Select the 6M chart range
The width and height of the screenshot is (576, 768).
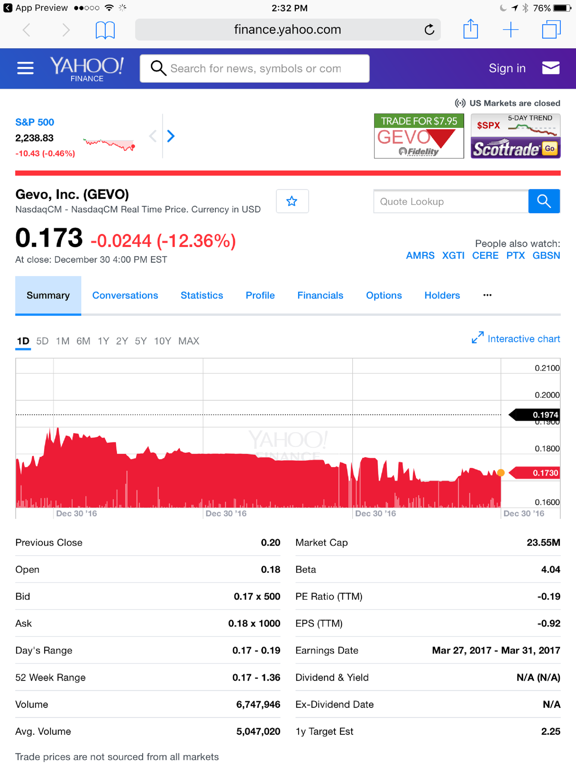click(x=83, y=341)
